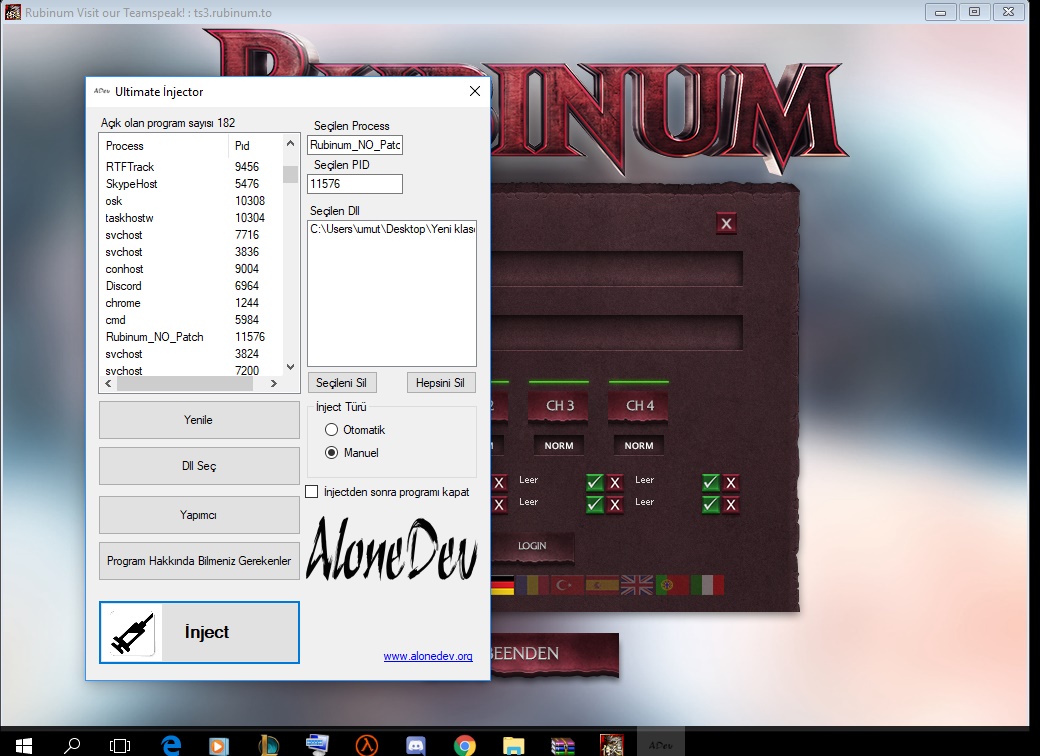
Task: Click rightmost green checkmark in upper Leer row
Action: pyautogui.click(x=710, y=482)
